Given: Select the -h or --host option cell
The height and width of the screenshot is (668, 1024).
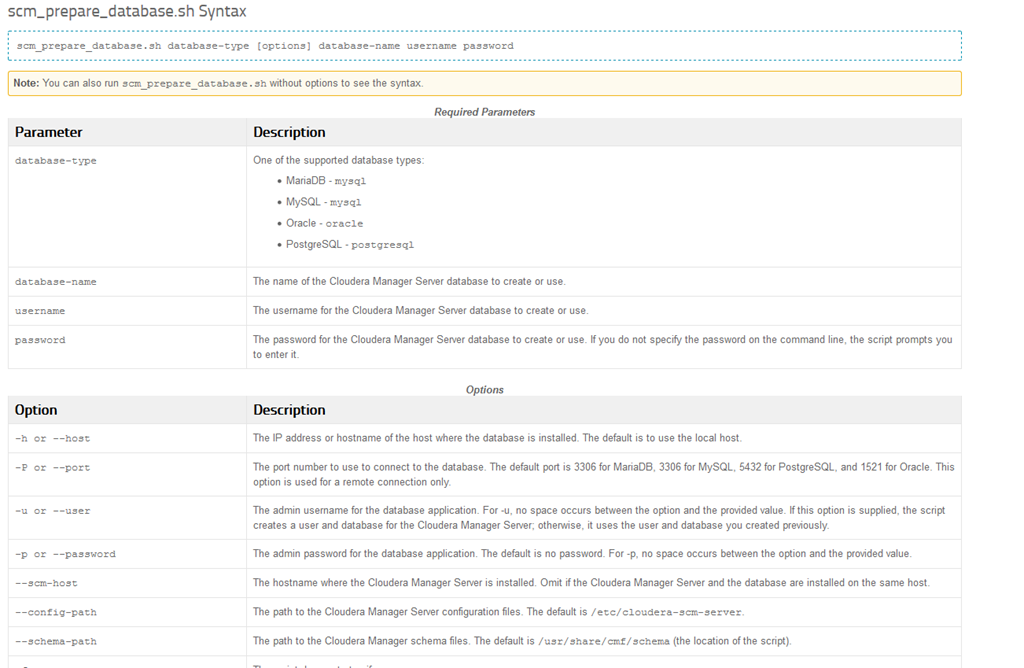Looking at the screenshot, I should 52,438.
